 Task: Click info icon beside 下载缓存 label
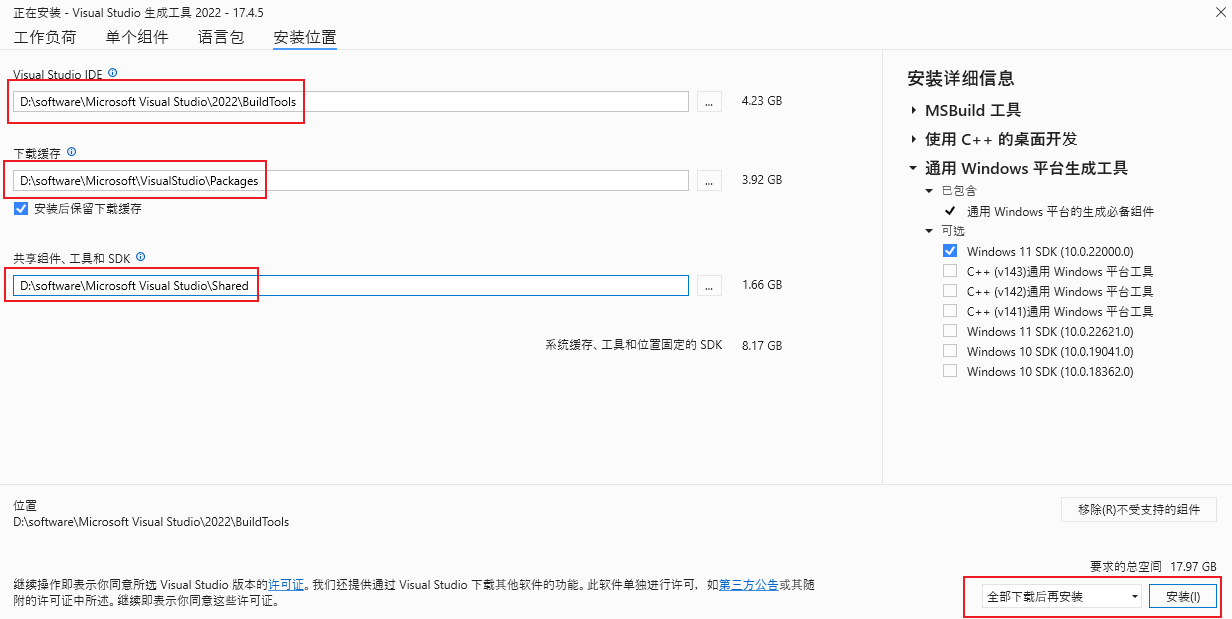point(71,152)
